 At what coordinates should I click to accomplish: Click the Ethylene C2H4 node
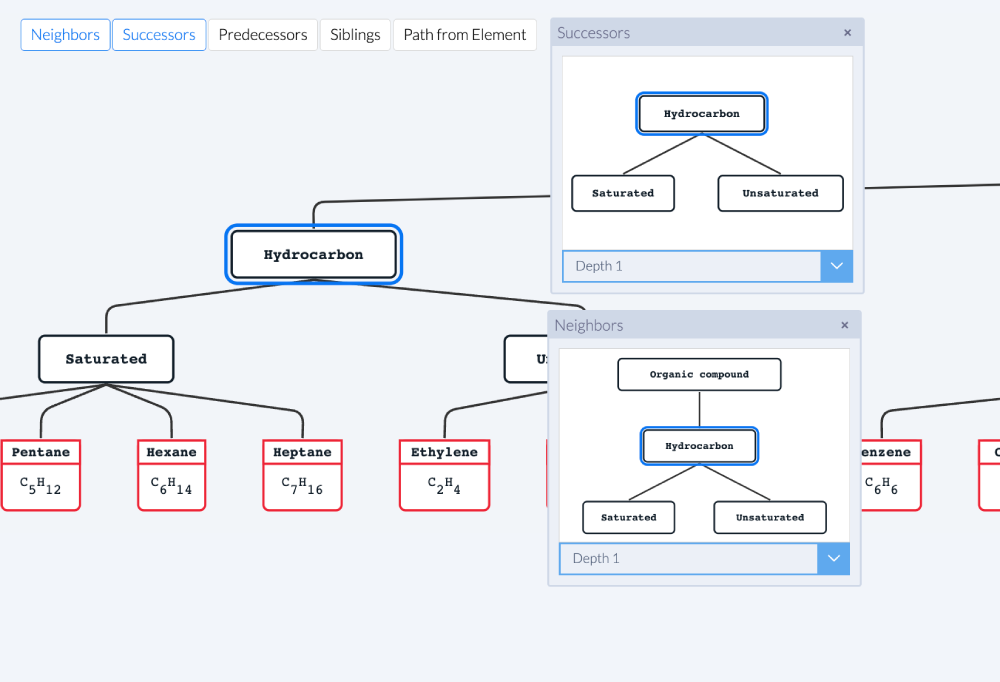click(444, 475)
